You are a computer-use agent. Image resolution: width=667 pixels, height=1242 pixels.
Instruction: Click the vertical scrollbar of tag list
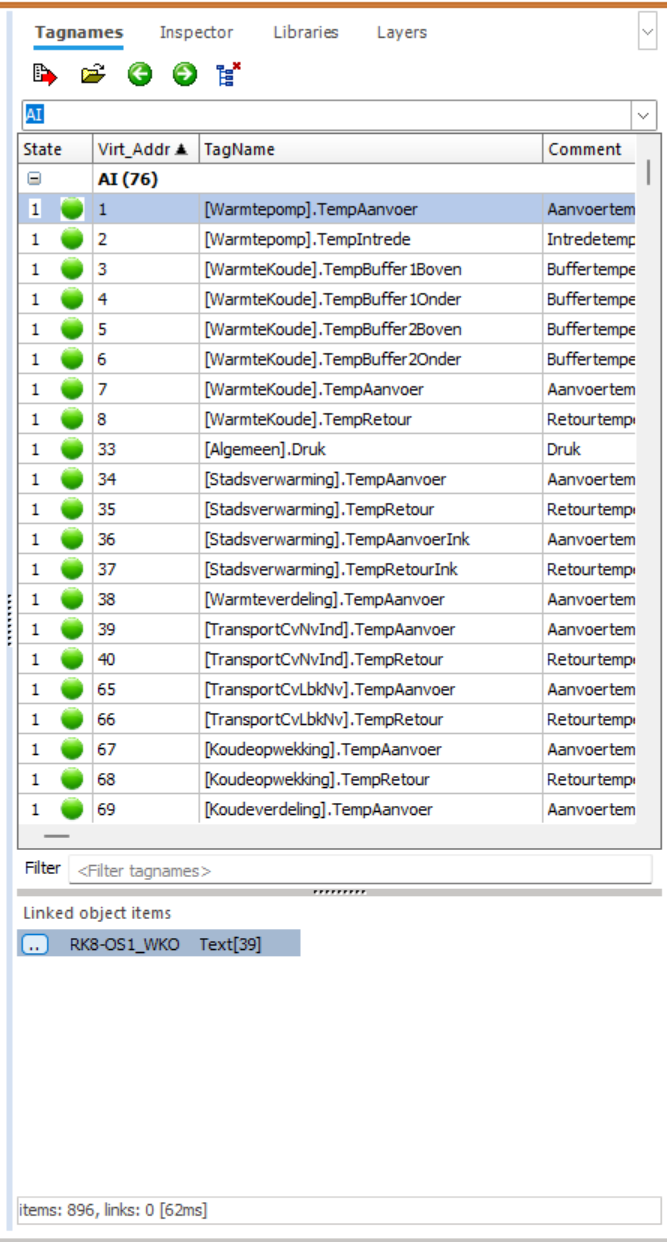click(x=650, y=490)
